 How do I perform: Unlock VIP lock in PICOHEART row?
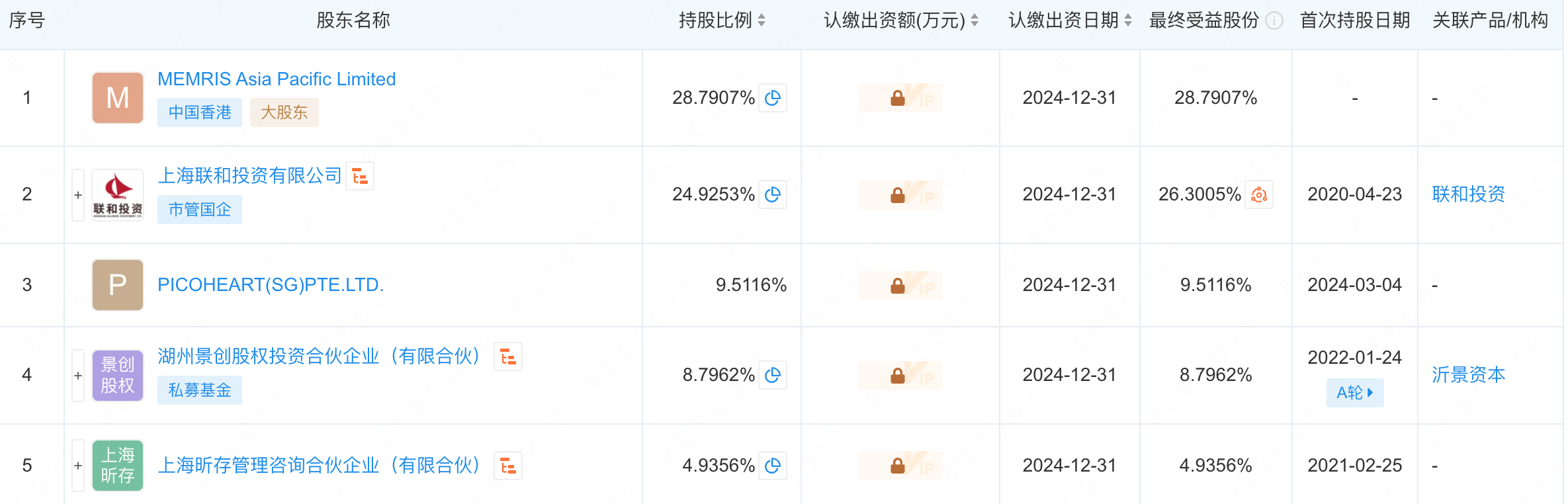click(x=900, y=285)
